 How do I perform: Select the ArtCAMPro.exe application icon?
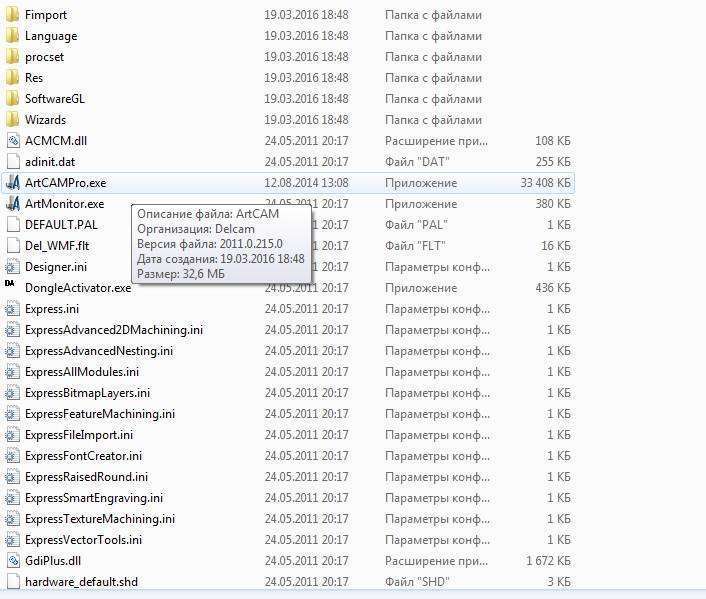(x=12, y=183)
